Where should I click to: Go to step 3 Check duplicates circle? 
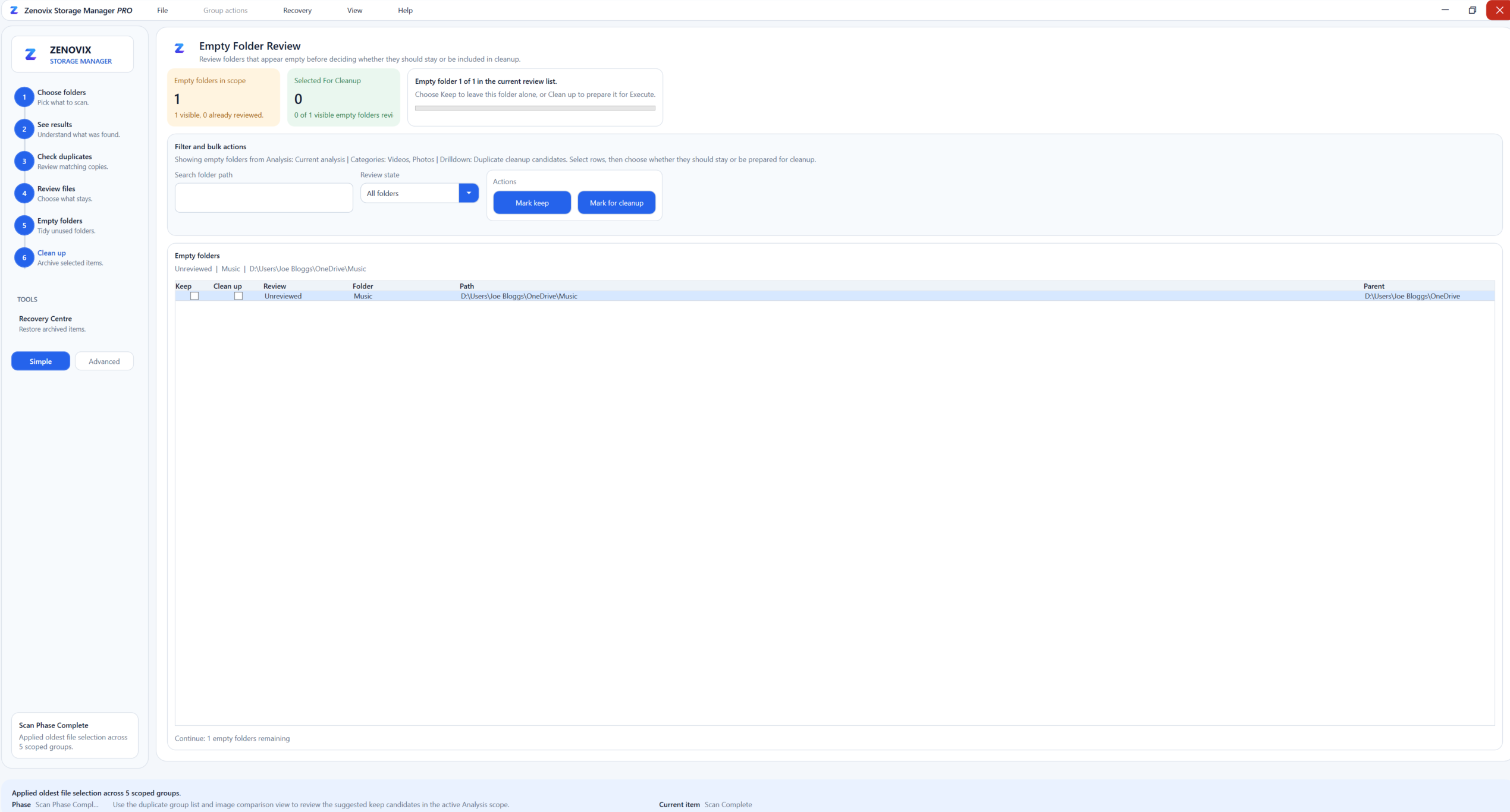tap(24, 161)
